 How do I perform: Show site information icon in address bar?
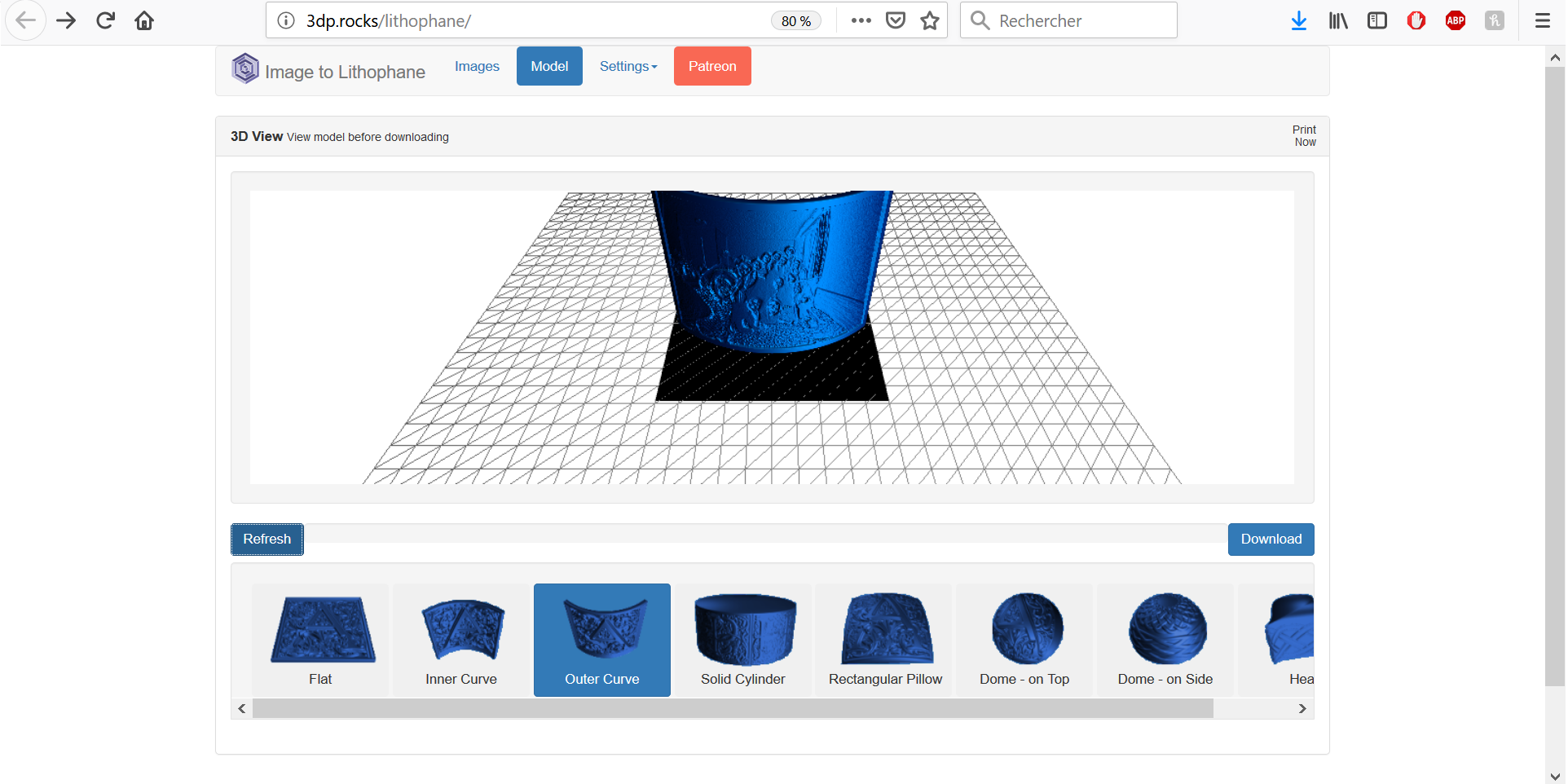286,20
